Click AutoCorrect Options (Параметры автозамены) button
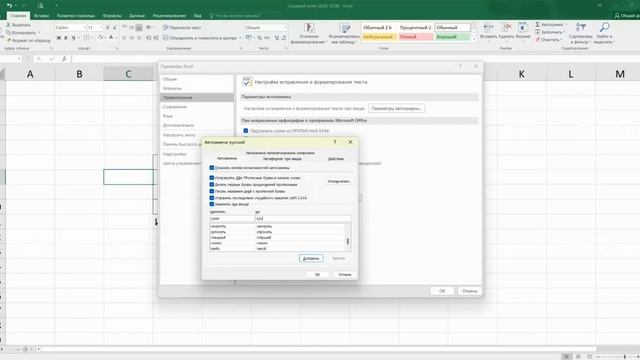The image size is (640, 360). click(396, 109)
